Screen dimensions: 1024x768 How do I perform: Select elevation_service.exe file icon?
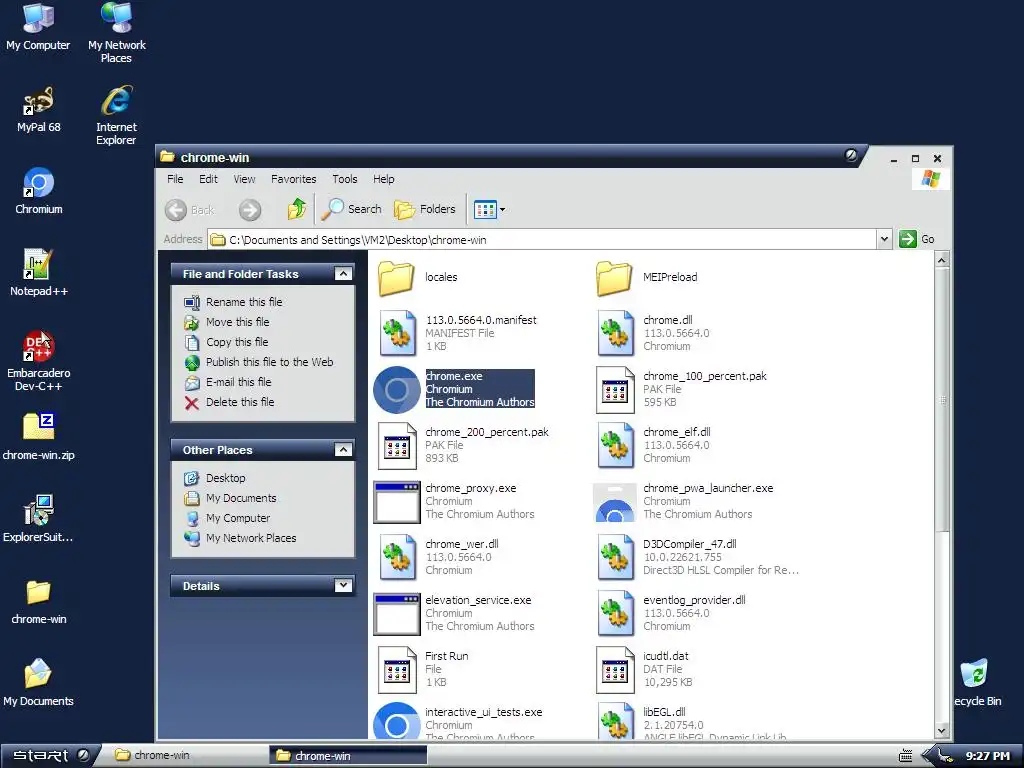coord(396,614)
